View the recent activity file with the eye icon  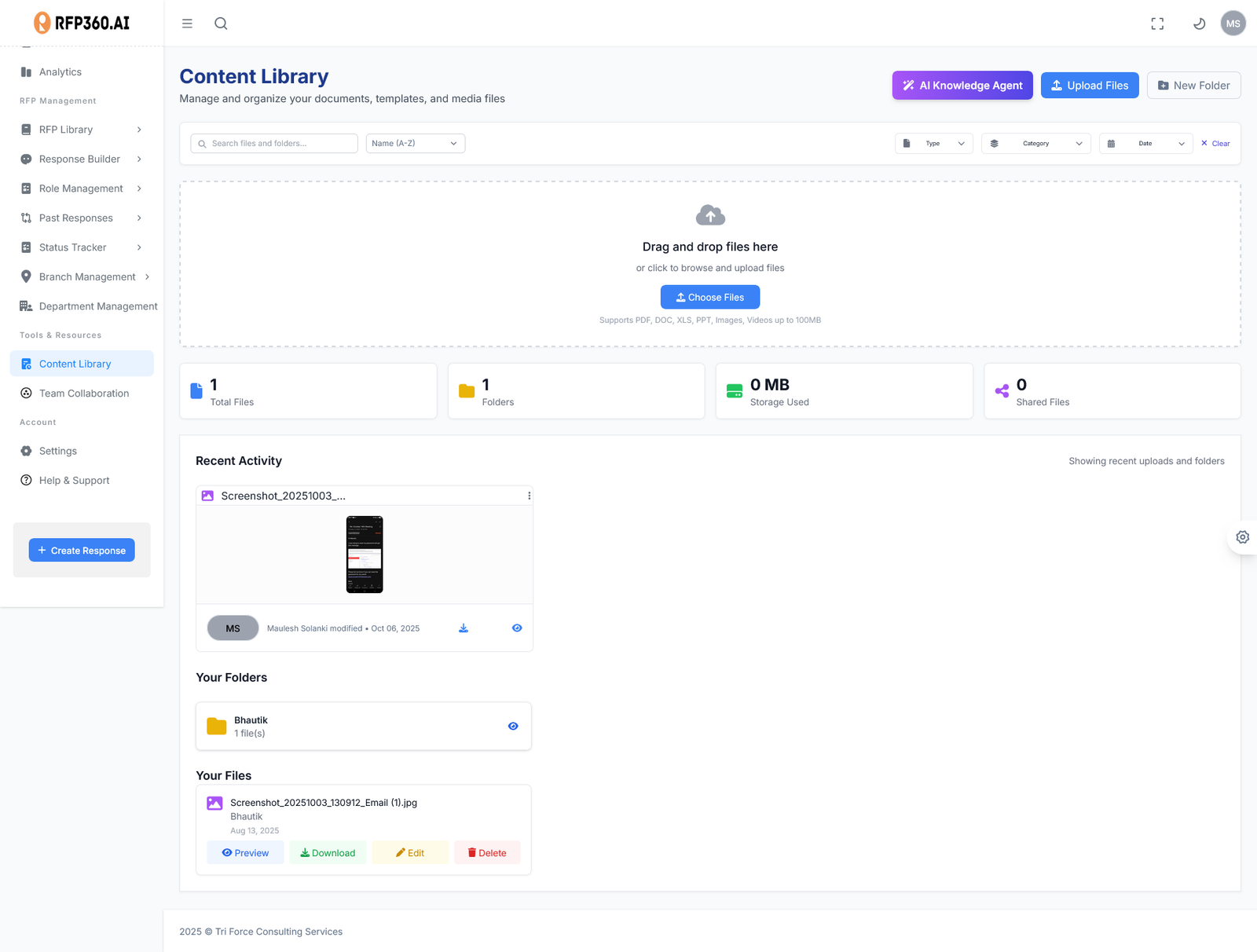pos(517,628)
